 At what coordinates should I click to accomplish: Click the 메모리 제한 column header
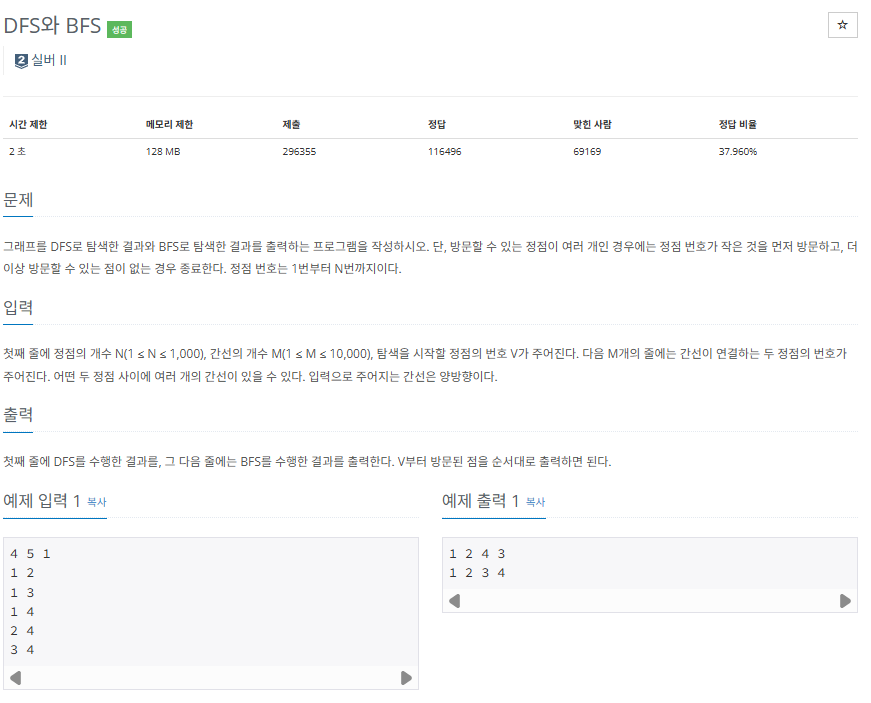(169, 124)
